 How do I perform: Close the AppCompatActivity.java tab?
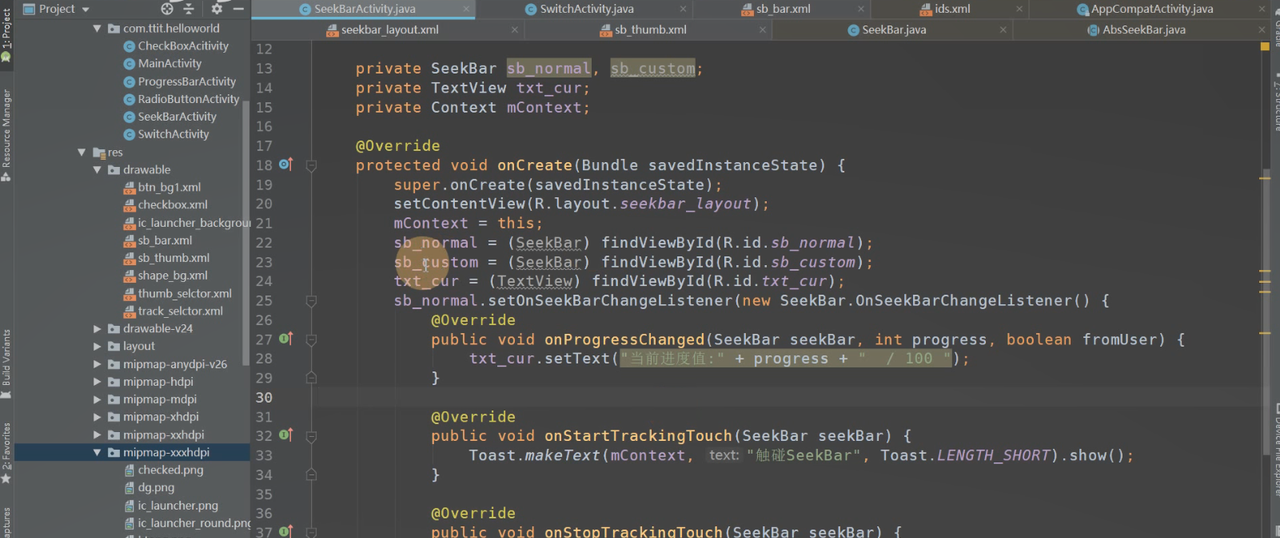[x=1264, y=9]
